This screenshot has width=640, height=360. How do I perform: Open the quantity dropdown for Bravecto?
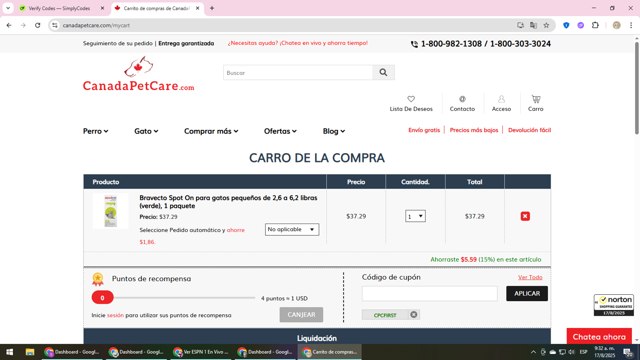415,216
